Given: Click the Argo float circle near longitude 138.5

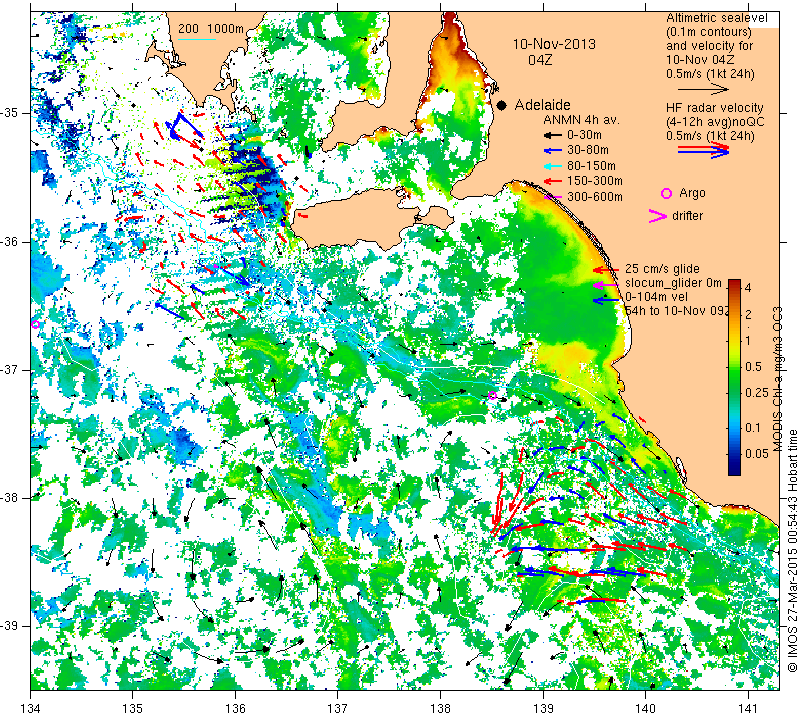Looking at the screenshot, I should pos(492,395).
